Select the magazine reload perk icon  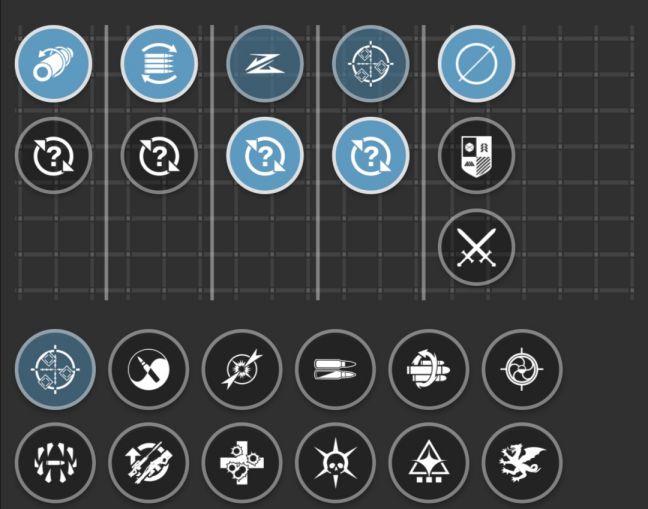pos(159,64)
